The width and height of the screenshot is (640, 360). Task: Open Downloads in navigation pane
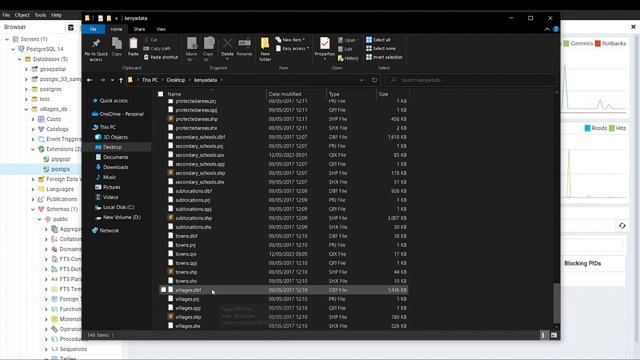pyautogui.click(x=116, y=167)
